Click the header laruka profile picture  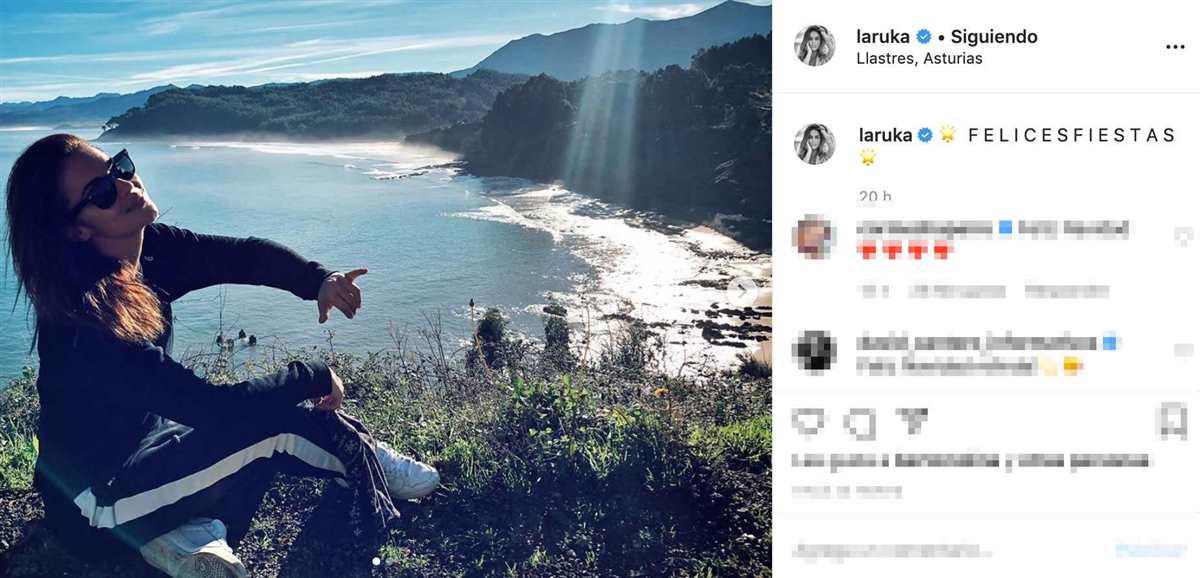pos(814,46)
